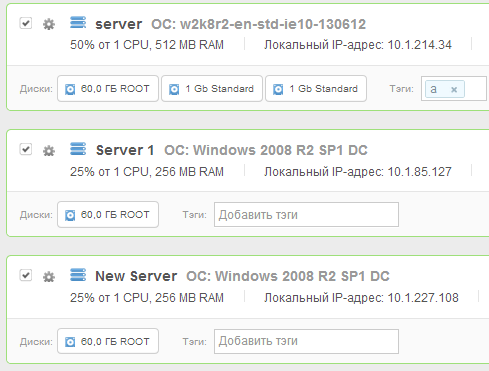489x371 pixels.
Task: Open 60,0 ГБ ROOT disk of Server 1
Action: (108, 215)
